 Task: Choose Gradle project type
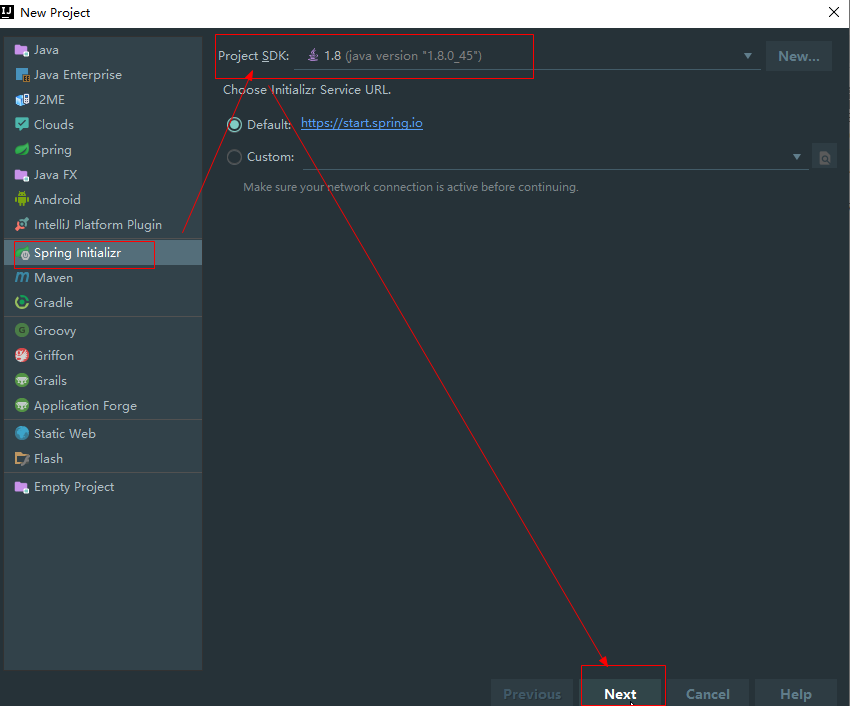click(x=103, y=303)
